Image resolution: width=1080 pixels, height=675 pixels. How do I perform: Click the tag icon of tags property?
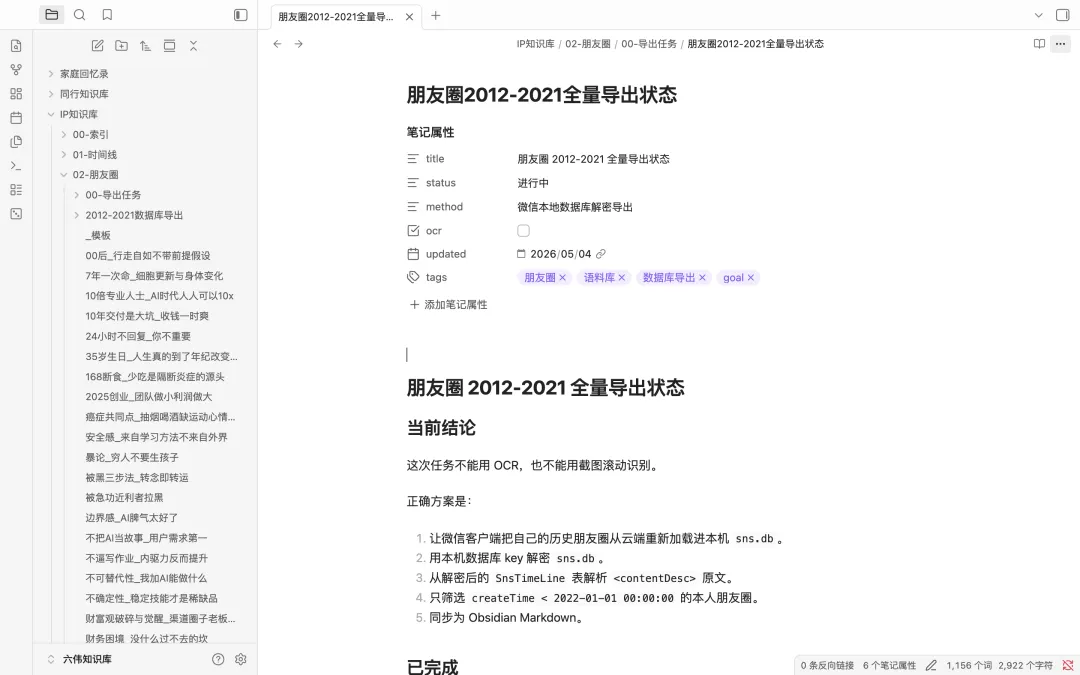(x=413, y=278)
